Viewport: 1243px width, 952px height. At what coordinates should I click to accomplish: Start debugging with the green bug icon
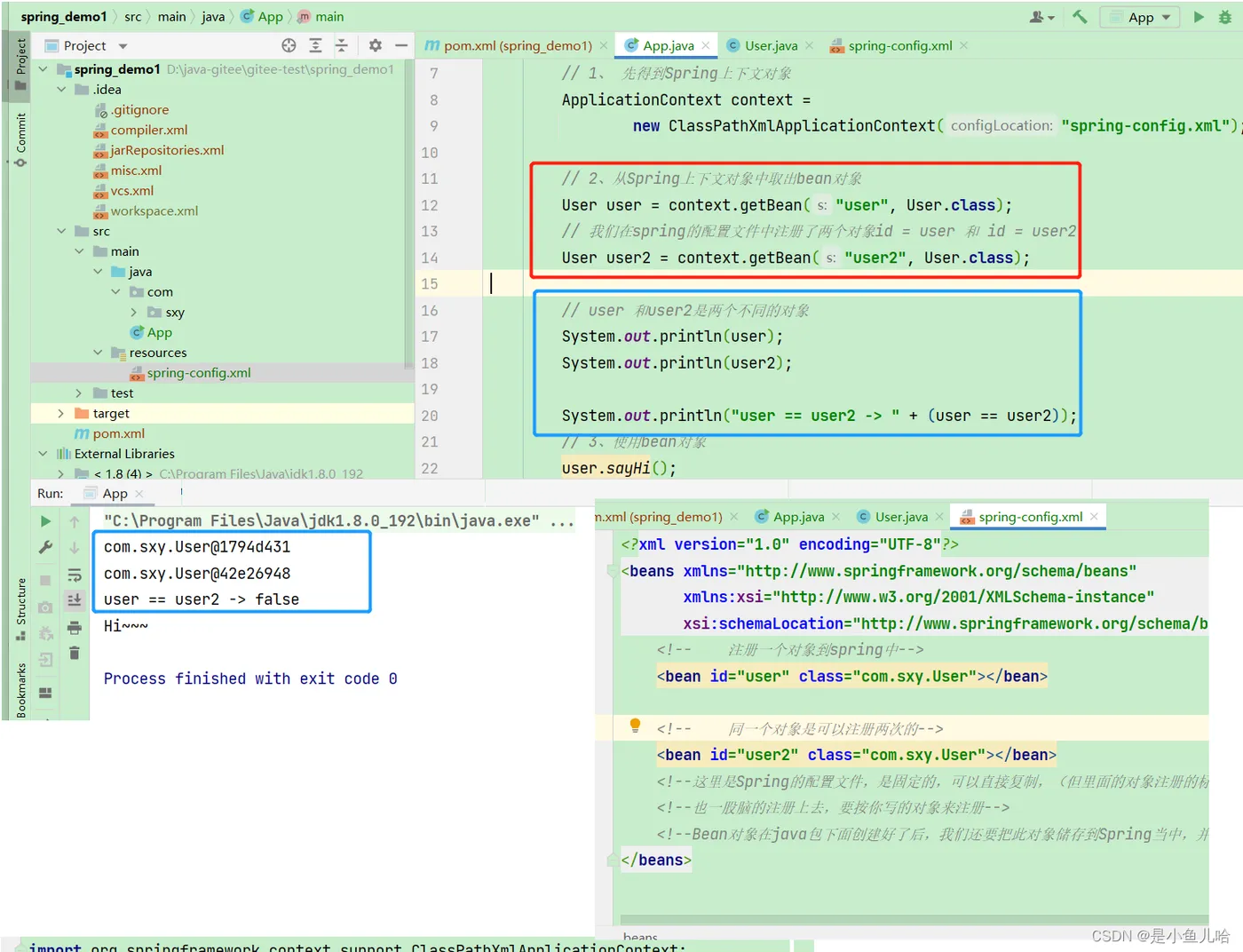[x=1225, y=16]
